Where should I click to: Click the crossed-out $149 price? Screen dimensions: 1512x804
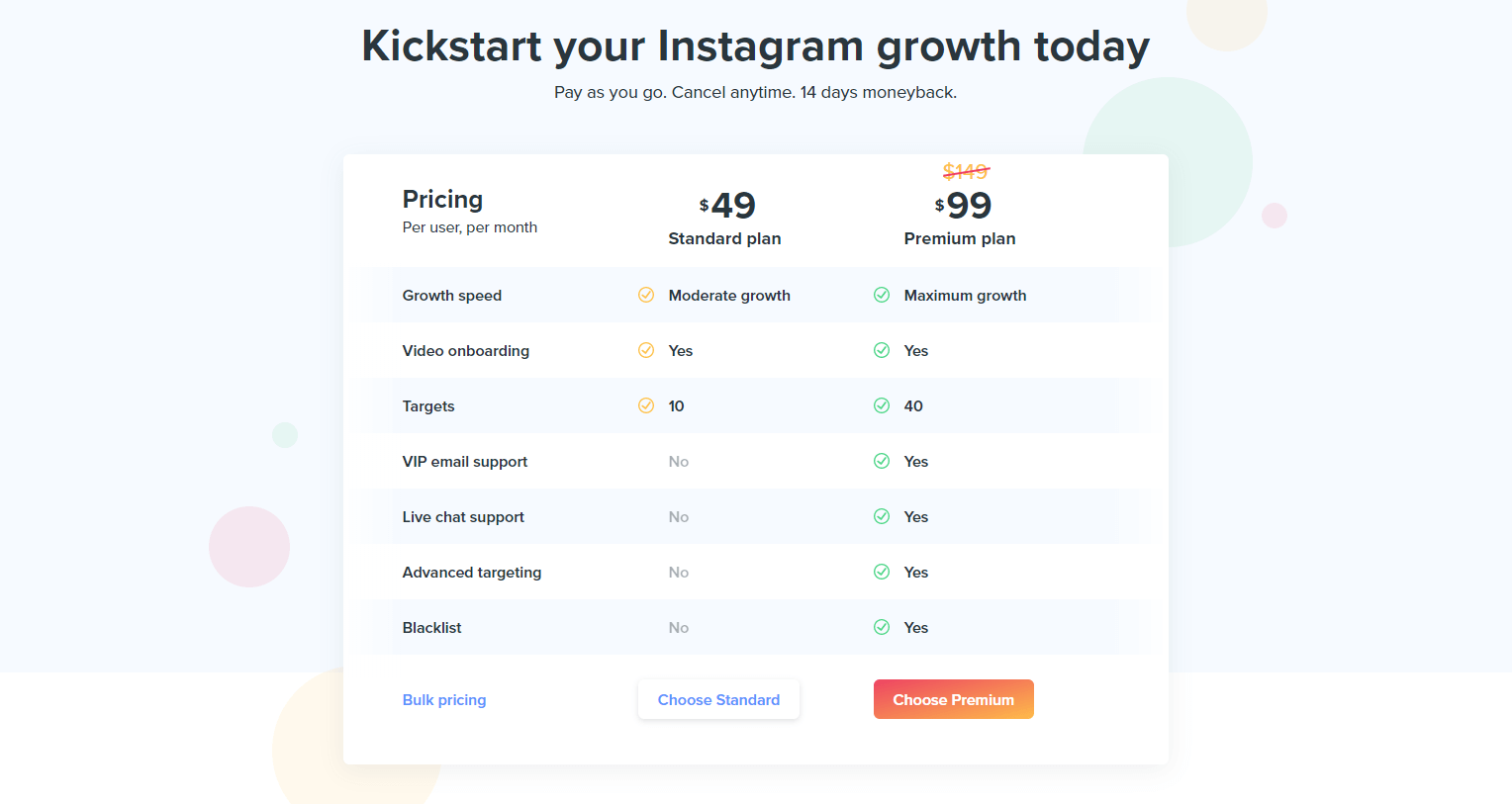[966, 172]
